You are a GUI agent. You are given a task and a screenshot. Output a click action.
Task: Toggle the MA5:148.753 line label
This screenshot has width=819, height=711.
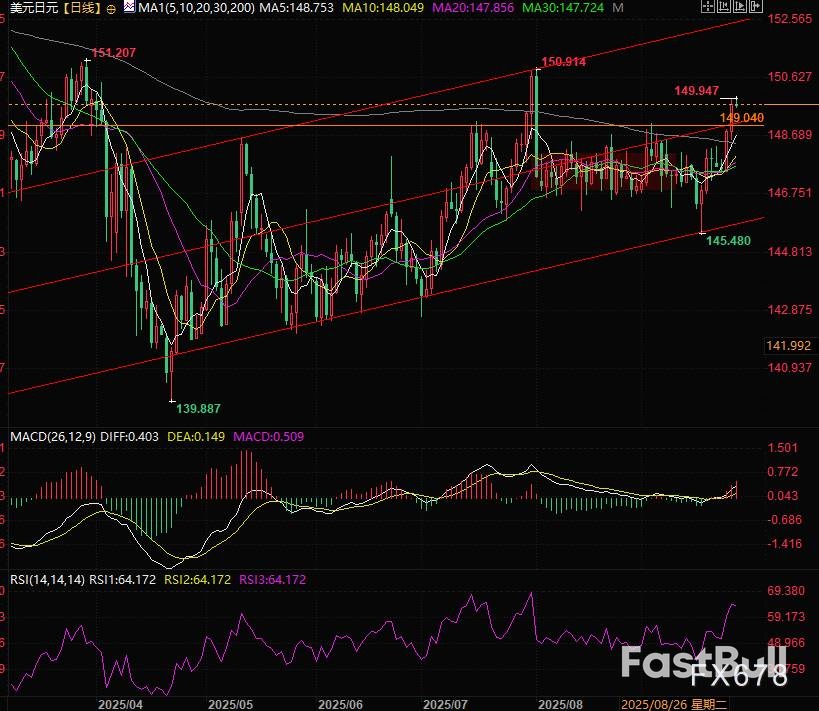click(x=295, y=8)
